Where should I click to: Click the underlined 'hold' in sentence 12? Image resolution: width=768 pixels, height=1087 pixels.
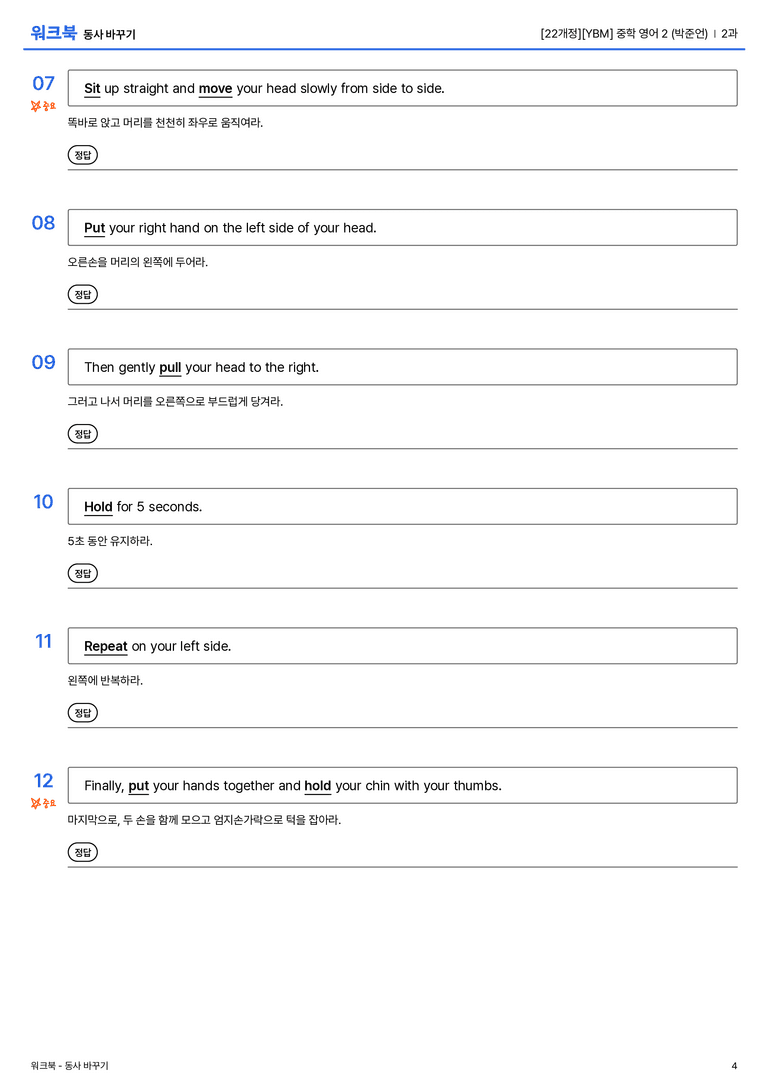pos(317,785)
